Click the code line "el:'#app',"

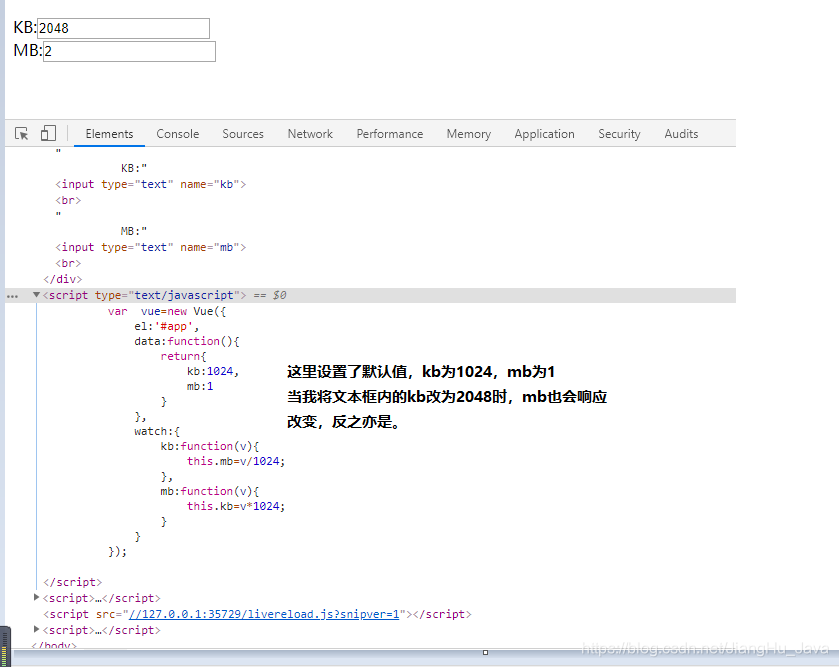click(x=166, y=326)
